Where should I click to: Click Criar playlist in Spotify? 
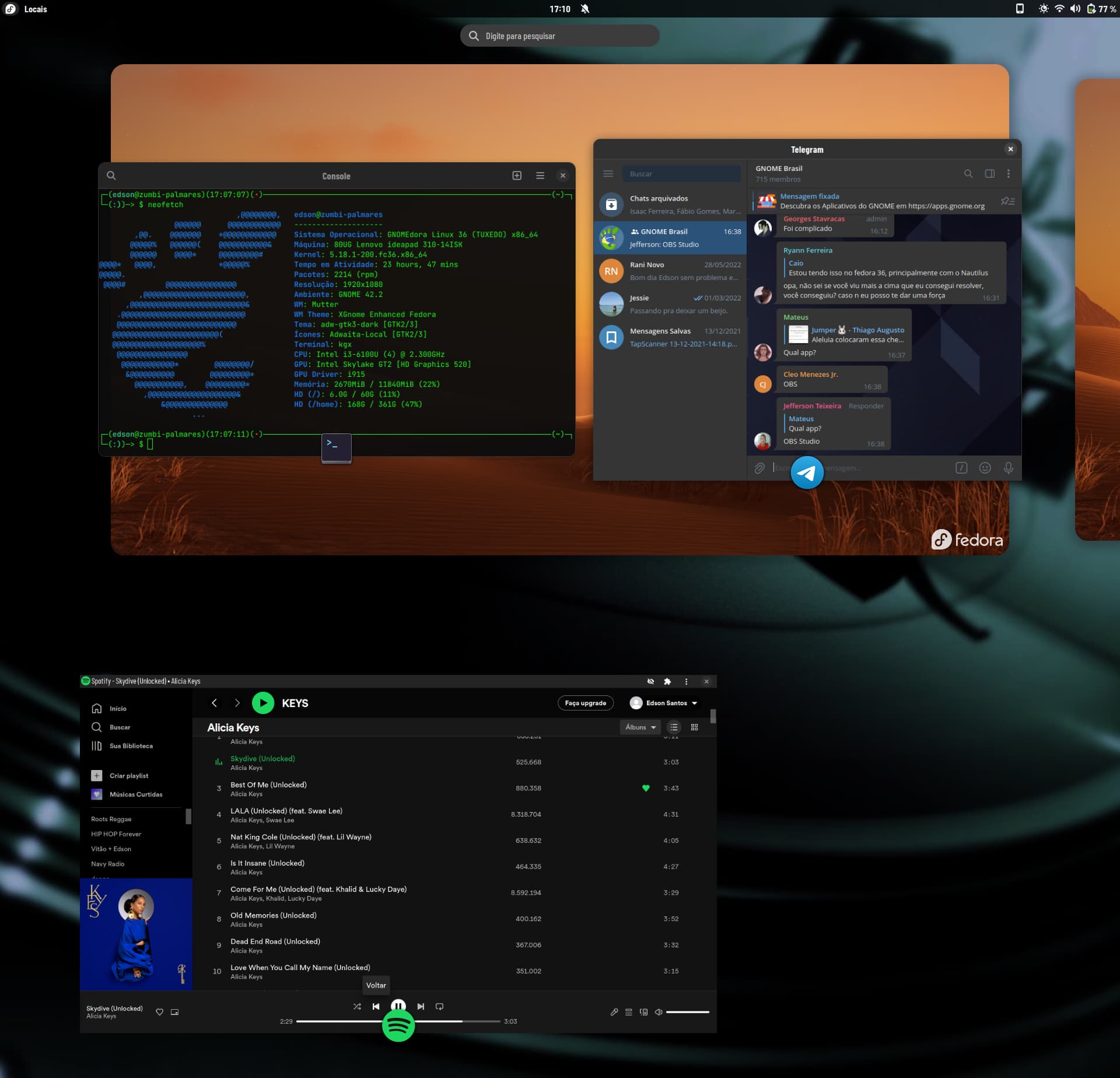[x=120, y=775]
